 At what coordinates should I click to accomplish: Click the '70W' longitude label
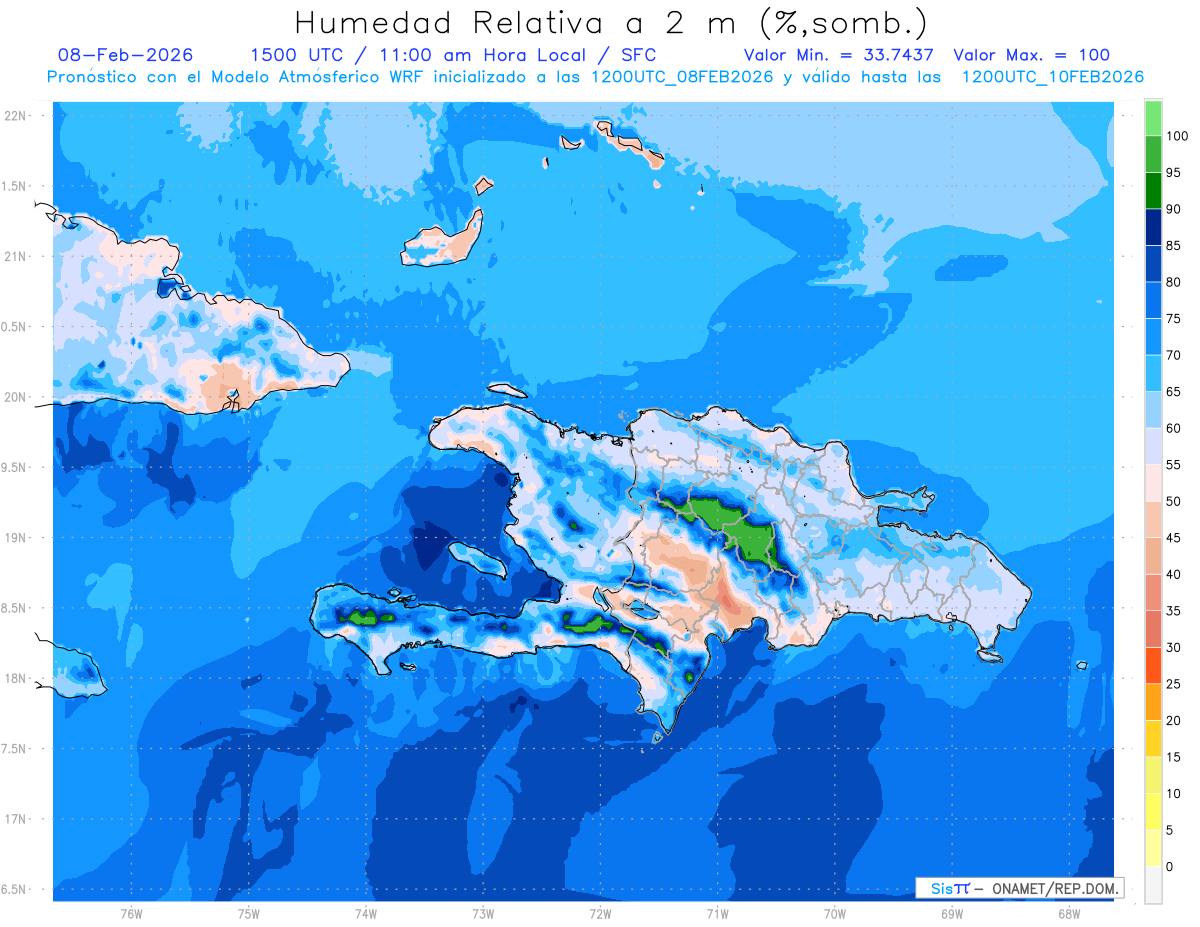click(x=835, y=914)
